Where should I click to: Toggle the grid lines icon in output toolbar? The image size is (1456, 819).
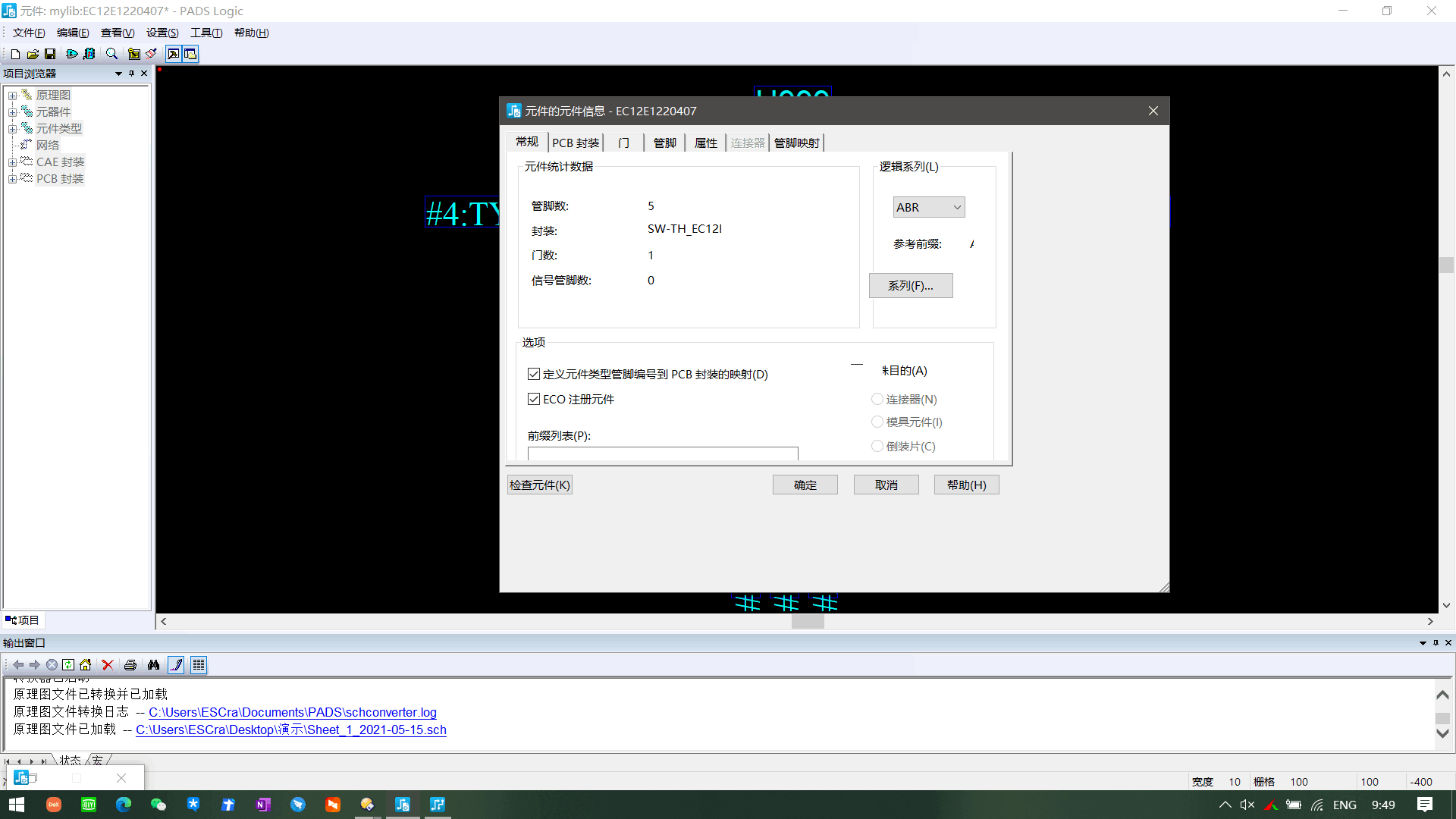pyautogui.click(x=199, y=665)
